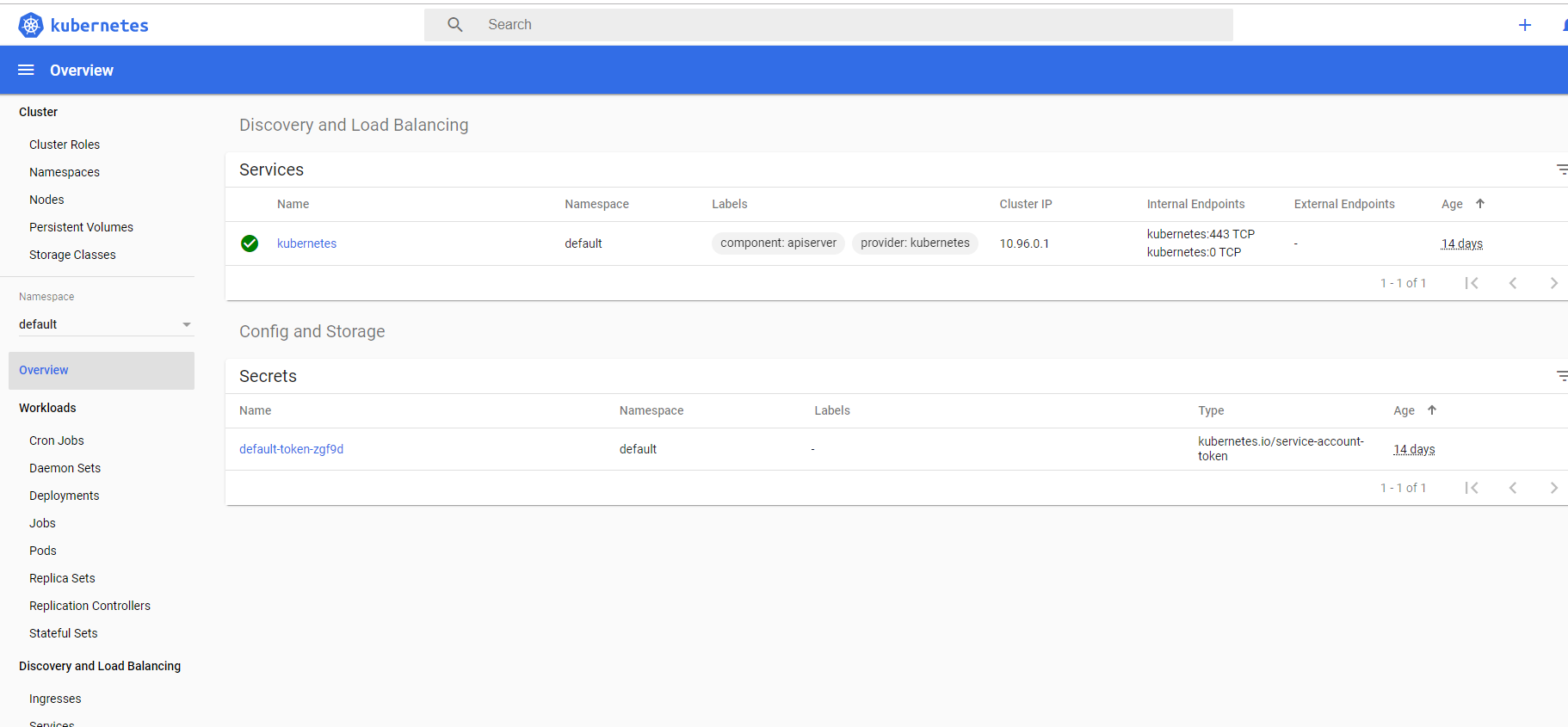Click the search magnifier icon
The image size is (1568, 727).
455,25
